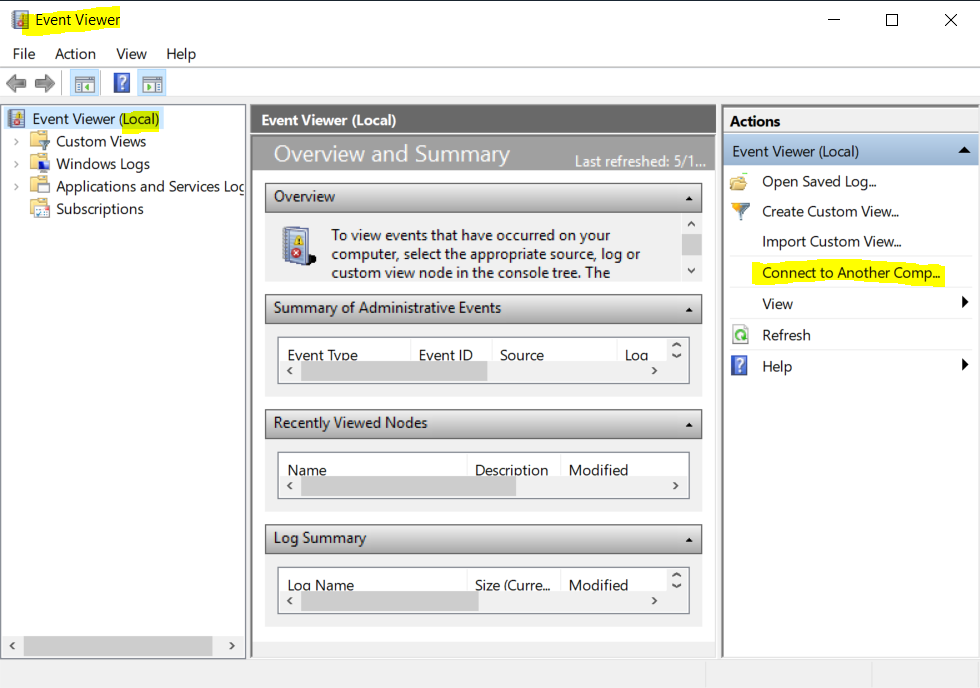Click Refresh in Actions pane
This screenshot has height=688, width=980.
(x=786, y=335)
